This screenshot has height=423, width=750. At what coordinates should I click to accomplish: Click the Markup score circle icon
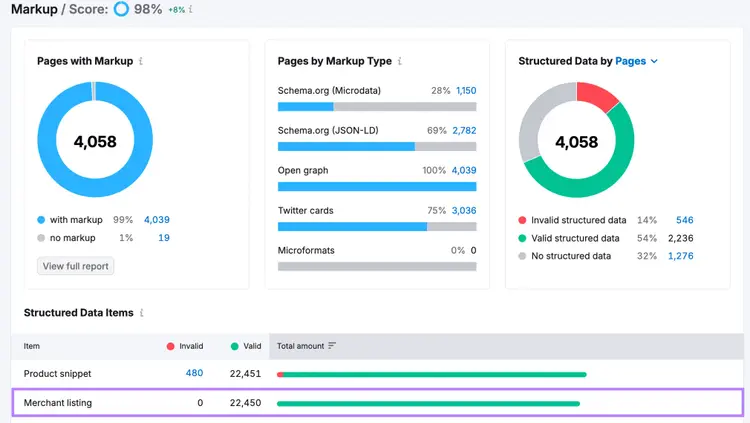click(x=121, y=9)
